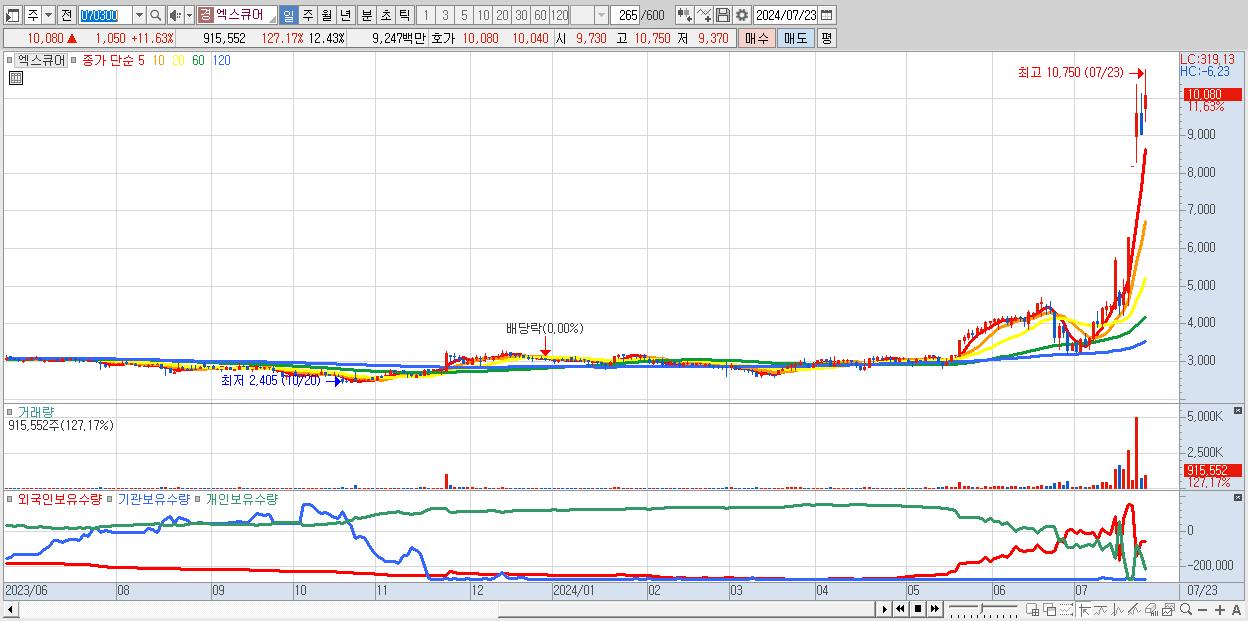Edit the date field 2024/07/23
1248x621 pixels.
[786, 15]
